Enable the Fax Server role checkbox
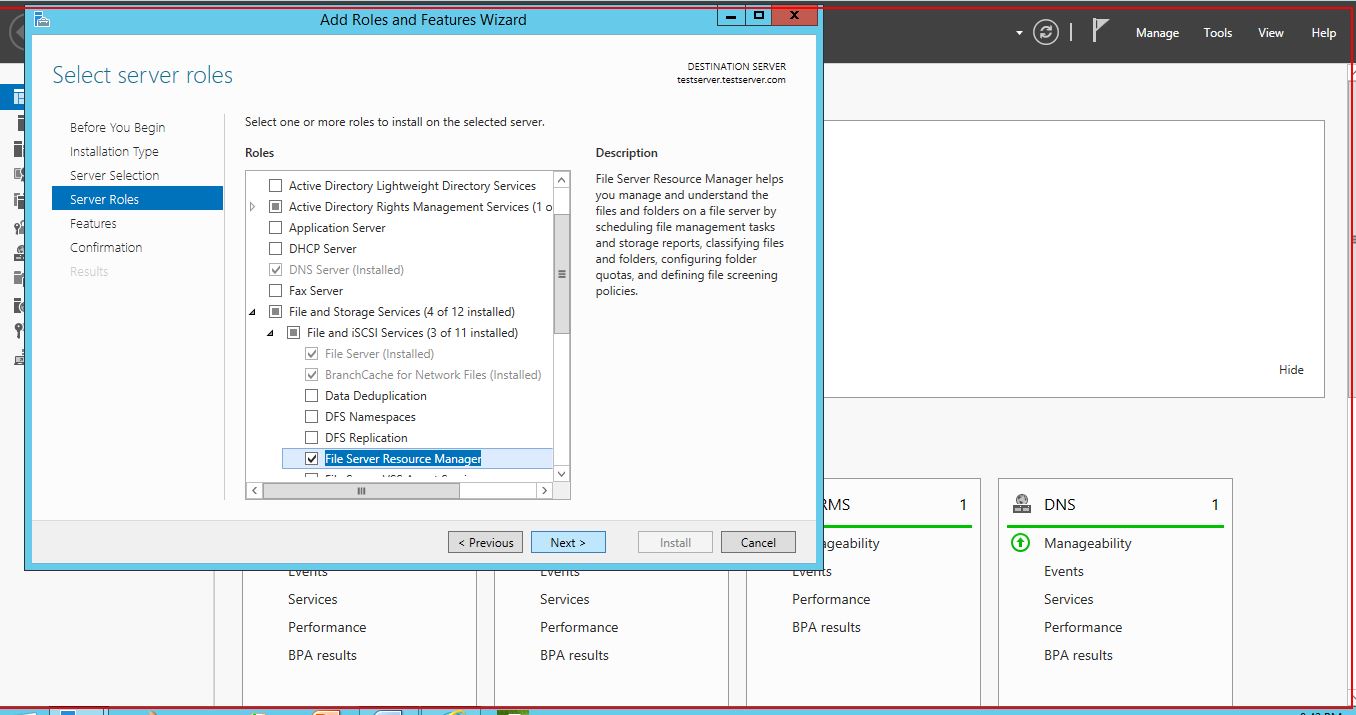 [x=276, y=291]
